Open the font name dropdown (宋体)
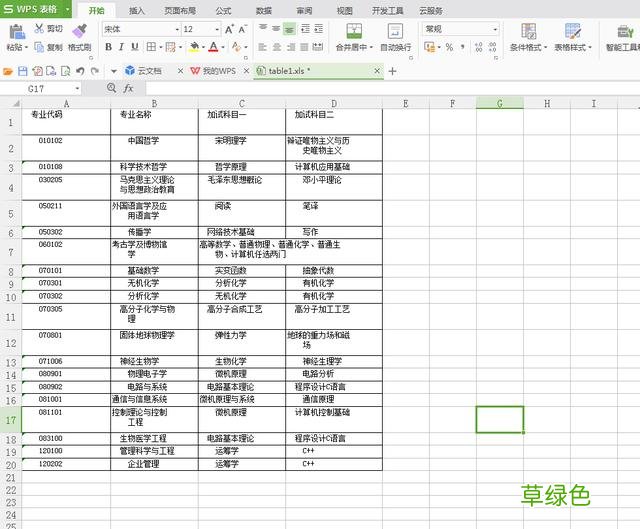The height and width of the screenshot is (529, 640). tap(177, 29)
